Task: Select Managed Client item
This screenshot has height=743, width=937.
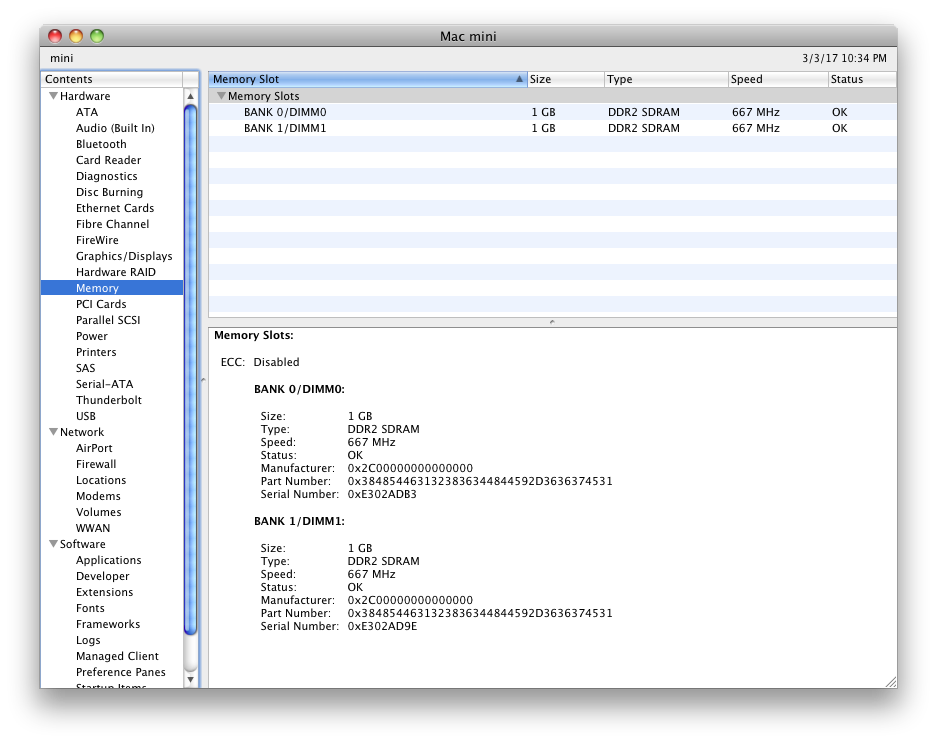Action: click(117, 656)
